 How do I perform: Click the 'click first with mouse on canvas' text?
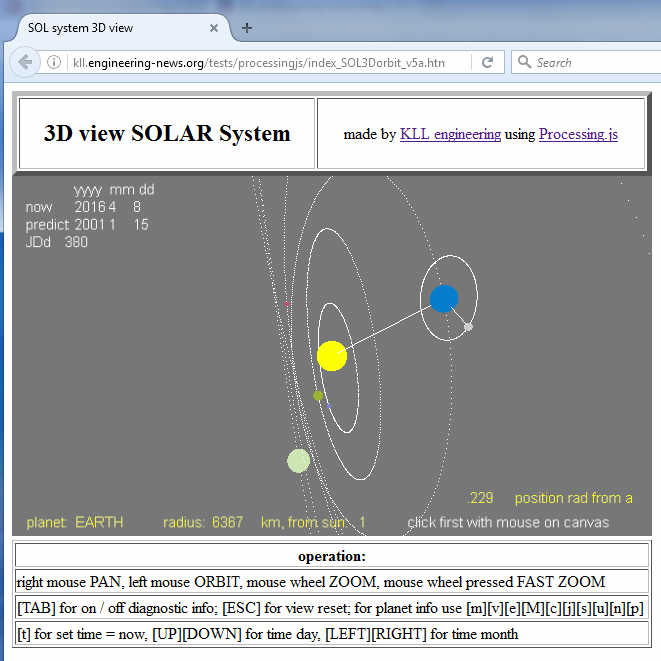pos(508,522)
